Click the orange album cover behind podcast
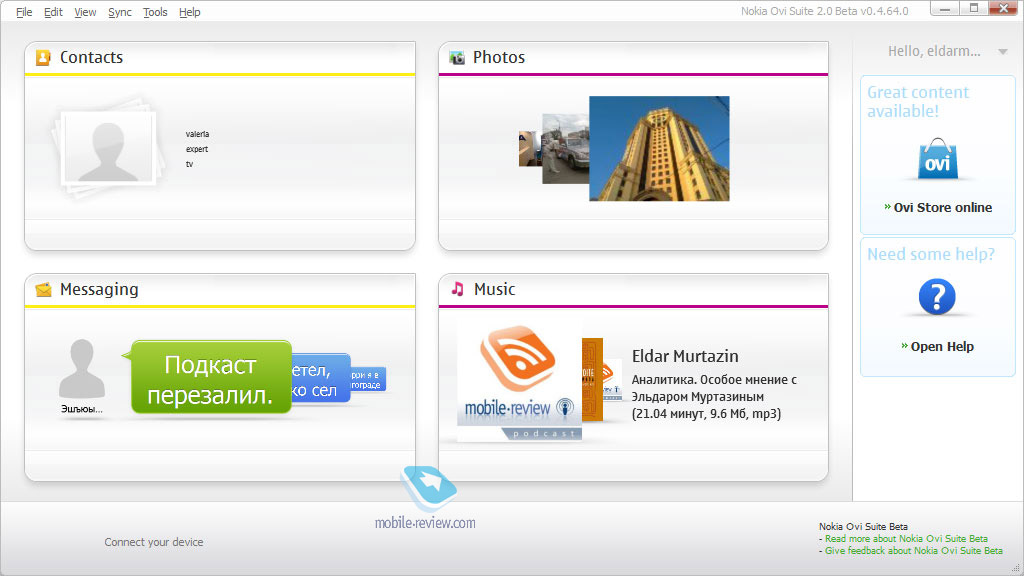The height and width of the screenshot is (576, 1024). click(592, 379)
